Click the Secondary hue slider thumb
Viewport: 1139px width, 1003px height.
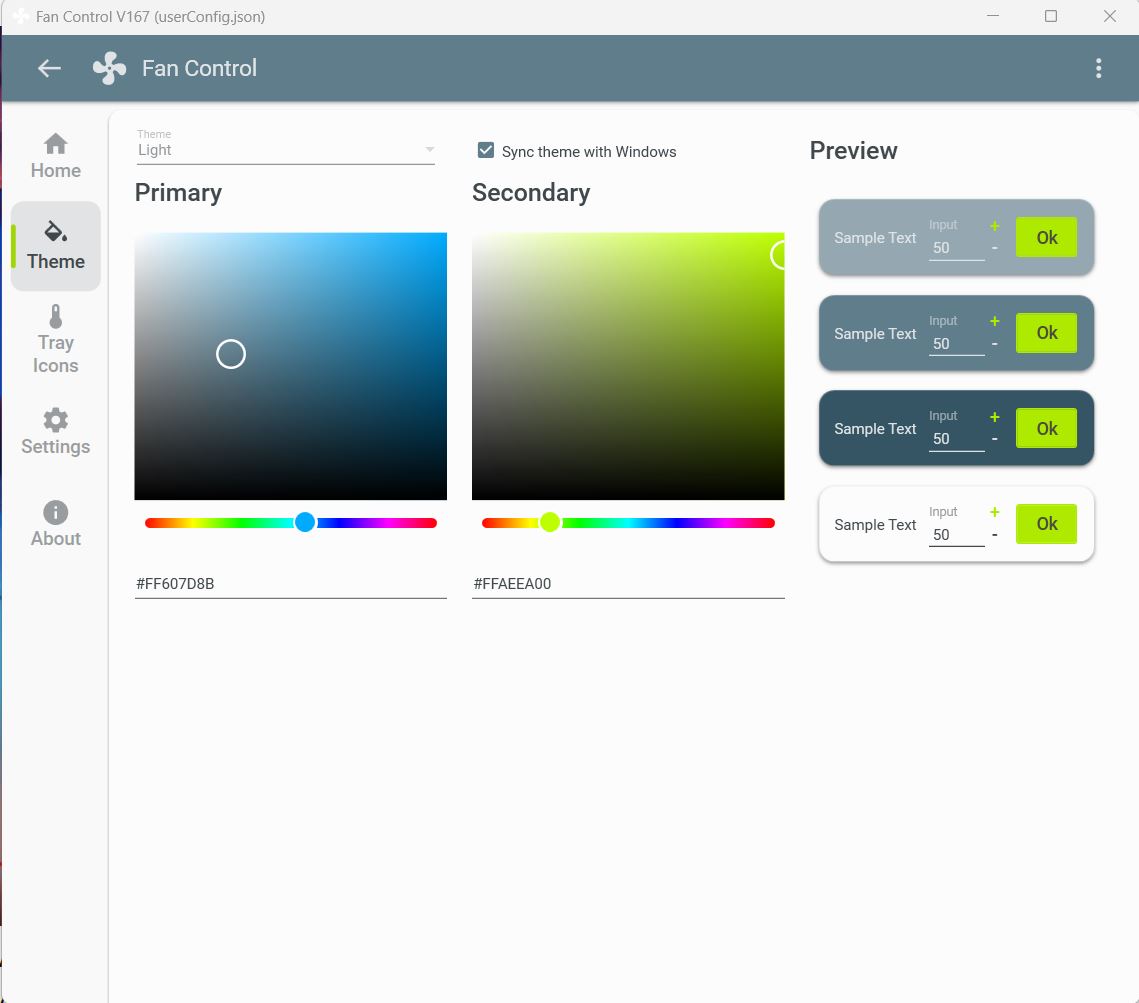click(x=550, y=522)
